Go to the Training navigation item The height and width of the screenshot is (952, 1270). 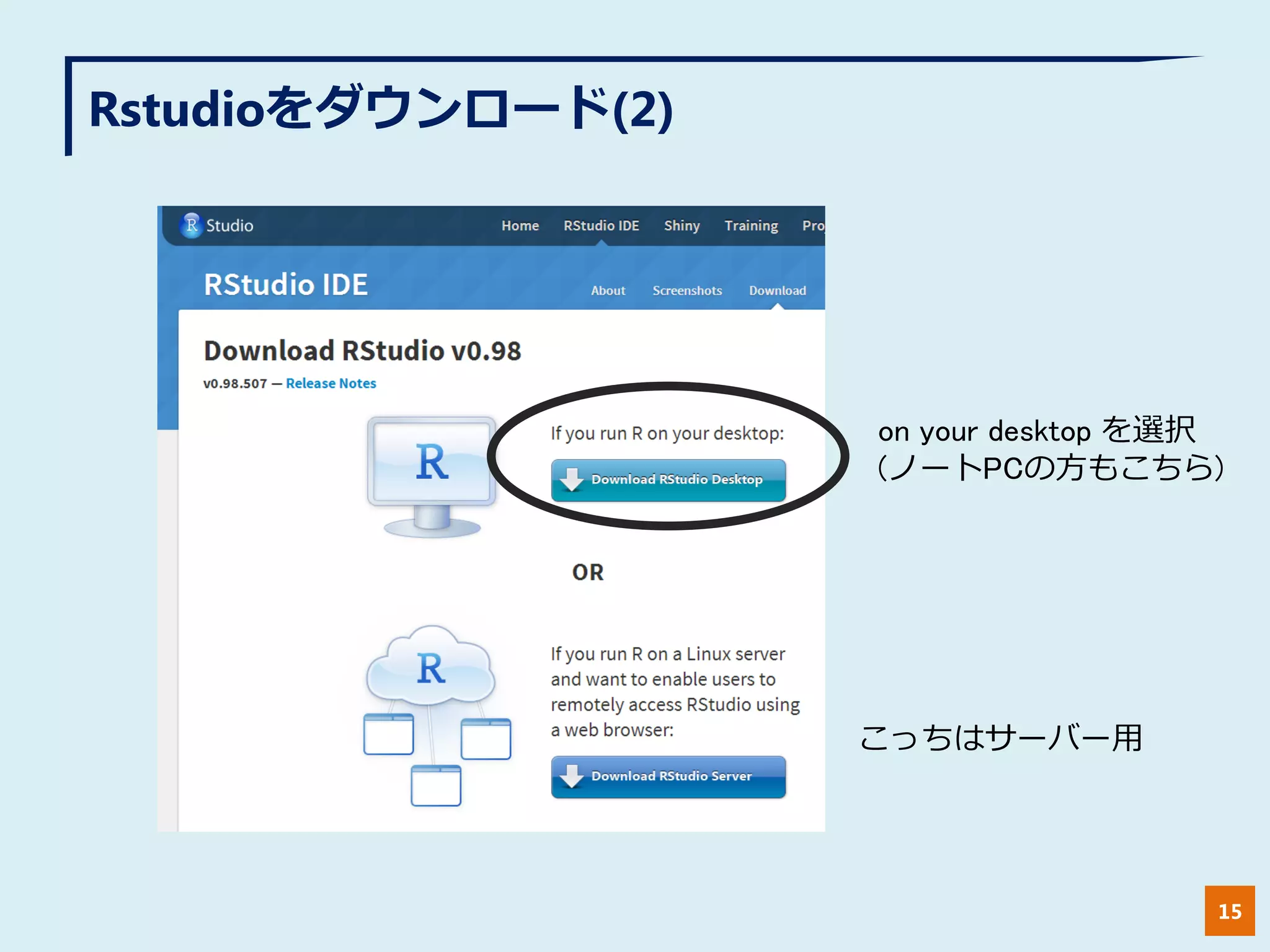(751, 226)
